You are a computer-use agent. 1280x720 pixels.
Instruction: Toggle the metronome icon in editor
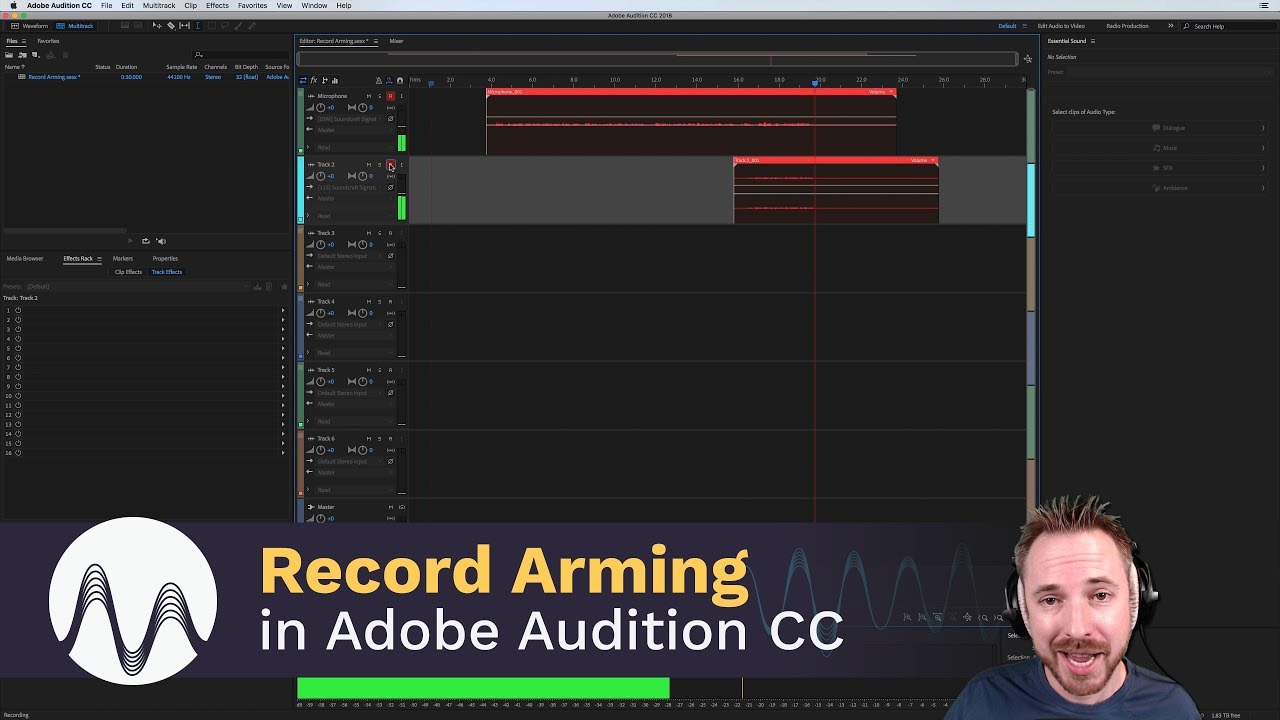tap(379, 80)
